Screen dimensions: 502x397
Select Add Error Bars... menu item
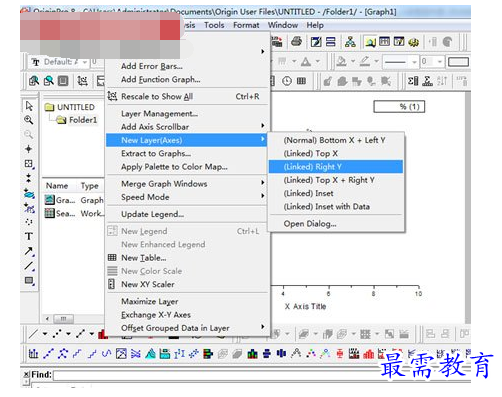187,66
